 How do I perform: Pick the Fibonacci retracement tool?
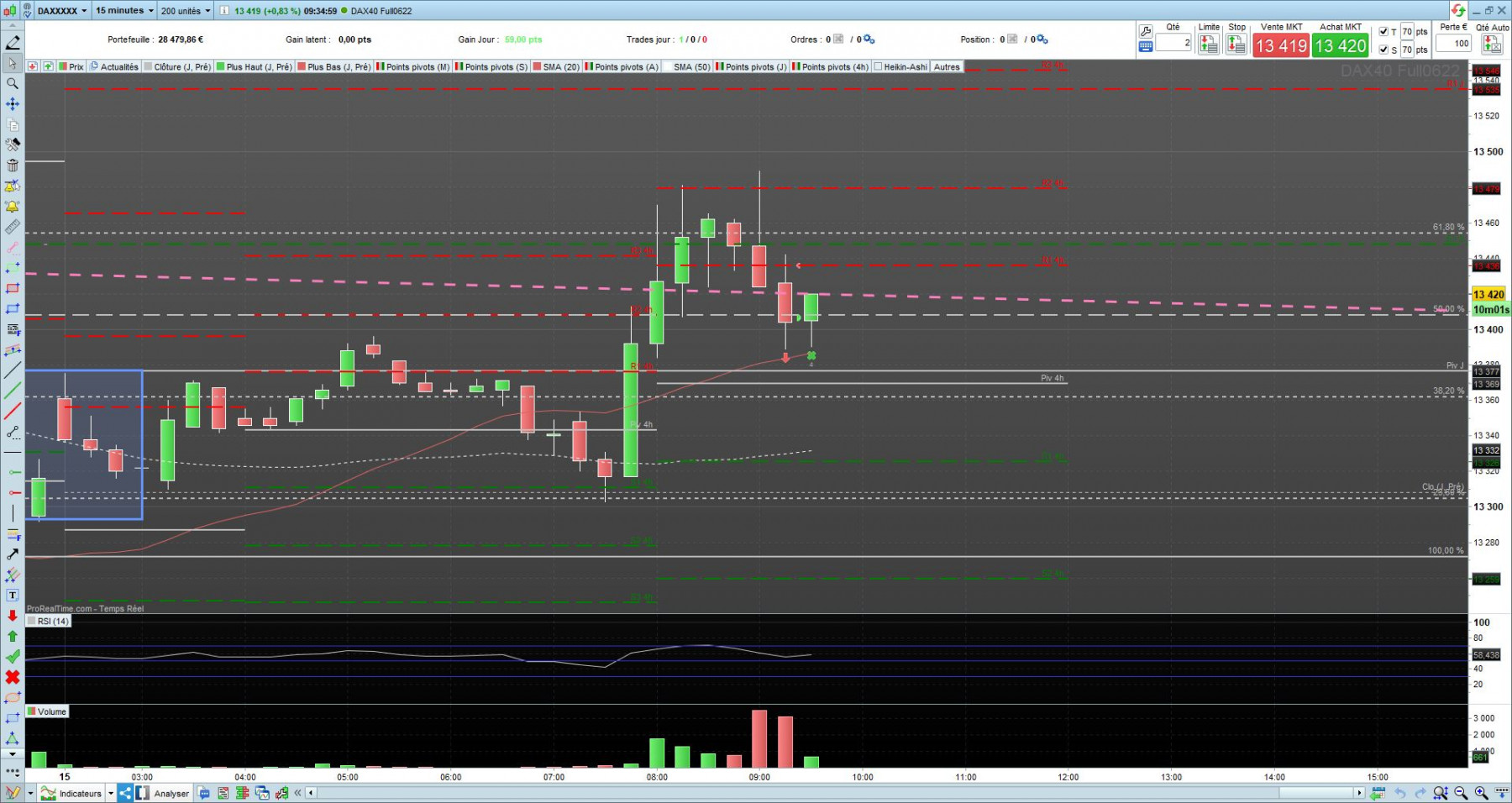click(x=13, y=329)
